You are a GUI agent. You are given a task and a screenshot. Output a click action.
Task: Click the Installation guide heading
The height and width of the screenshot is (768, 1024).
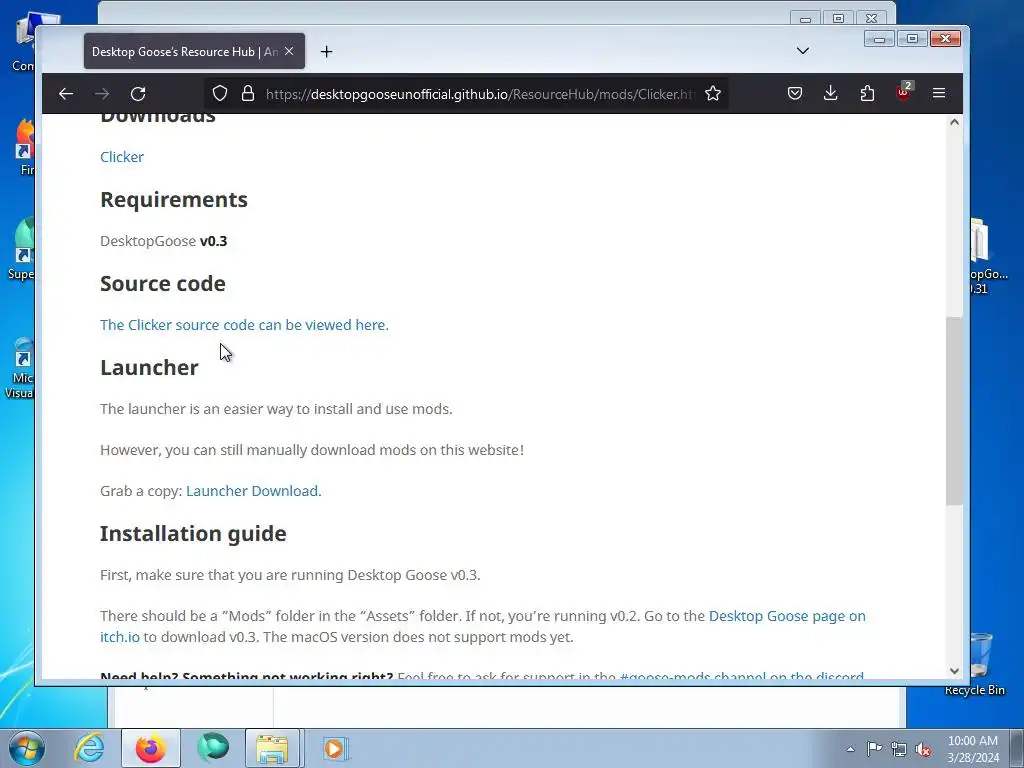click(x=193, y=534)
